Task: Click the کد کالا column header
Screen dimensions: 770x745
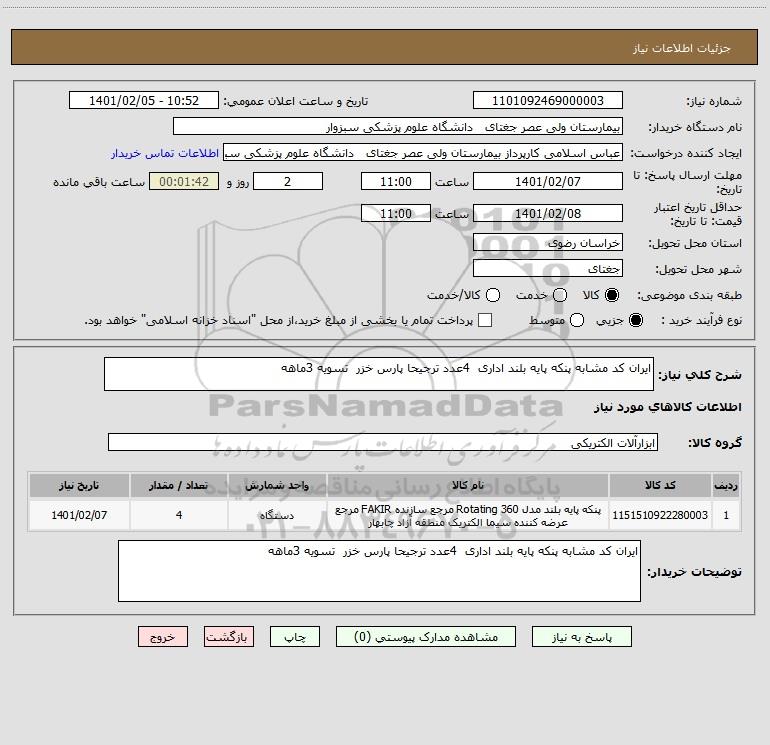Action: pos(660,485)
